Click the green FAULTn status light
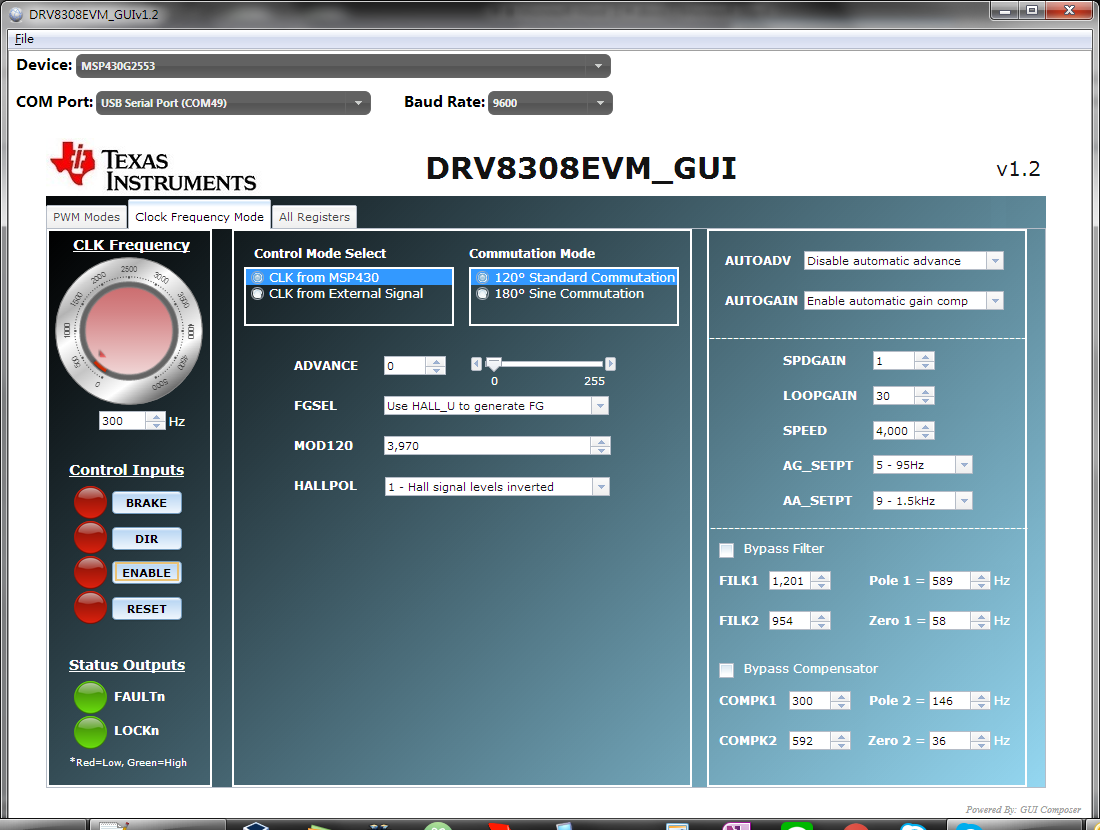1100x830 pixels. click(90, 697)
